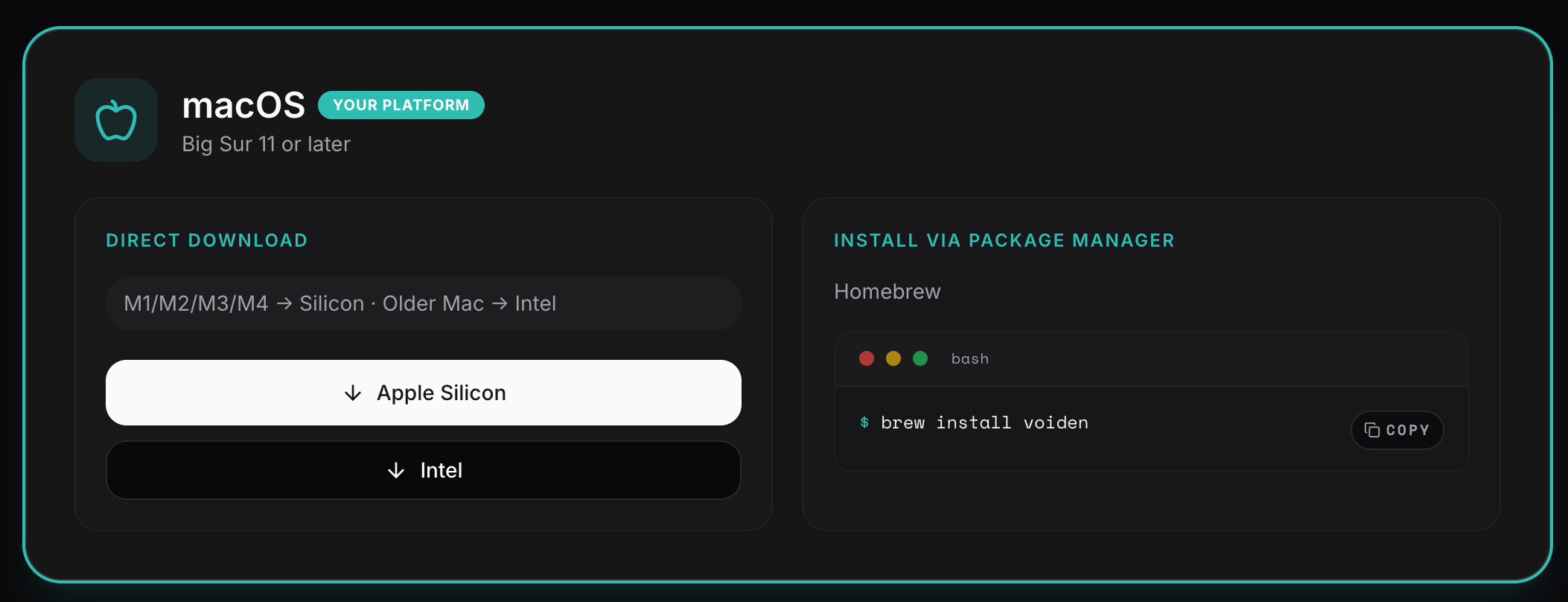Image resolution: width=1568 pixels, height=602 pixels.
Task: Download the Apple Silicon build
Action: click(424, 393)
